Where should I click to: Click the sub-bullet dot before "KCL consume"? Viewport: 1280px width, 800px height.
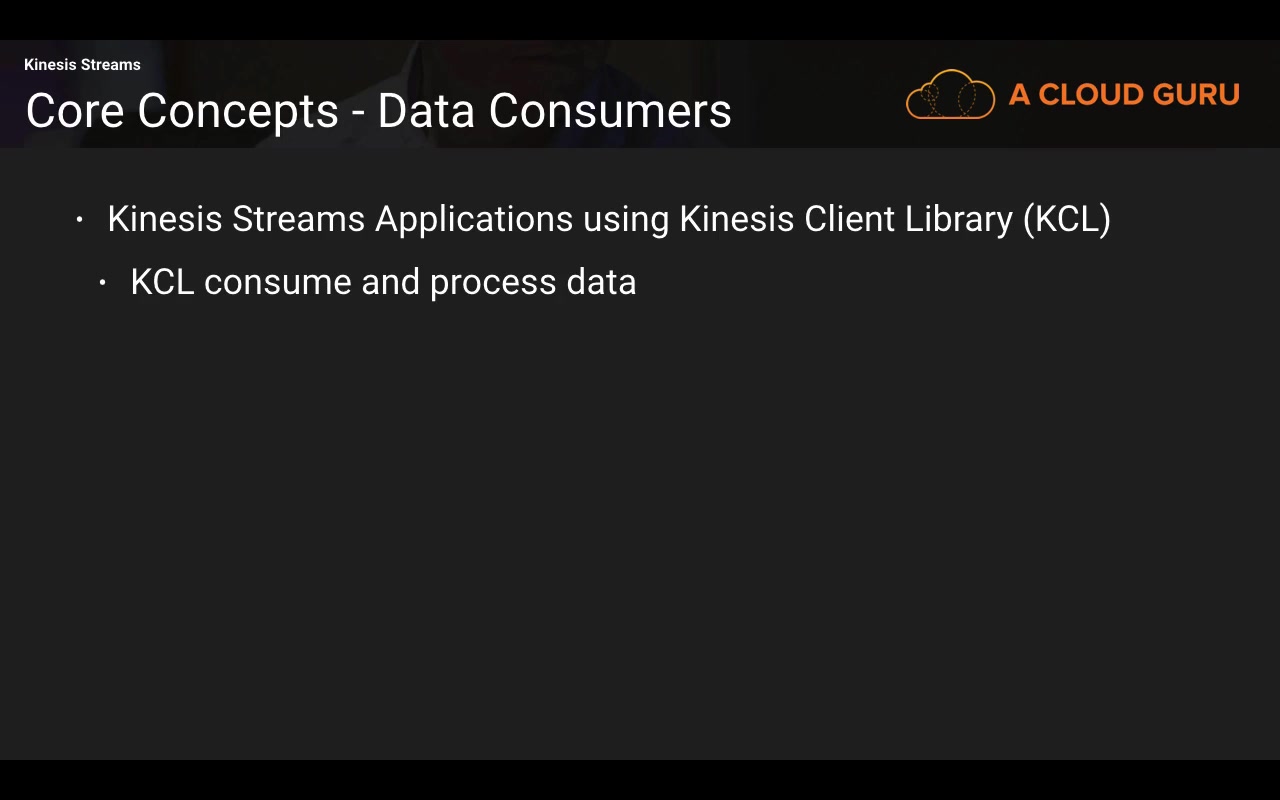coord(103,283)
